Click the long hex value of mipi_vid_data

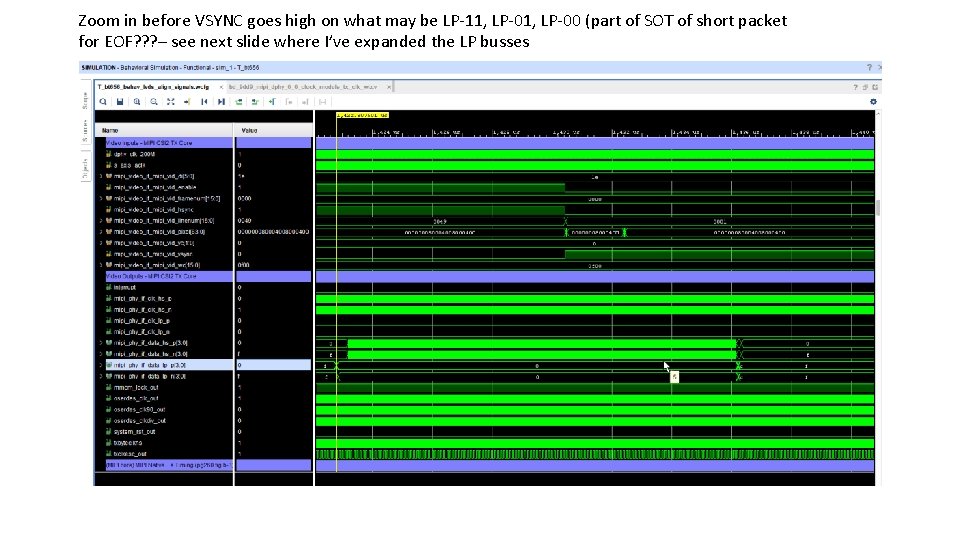[273, 231]
